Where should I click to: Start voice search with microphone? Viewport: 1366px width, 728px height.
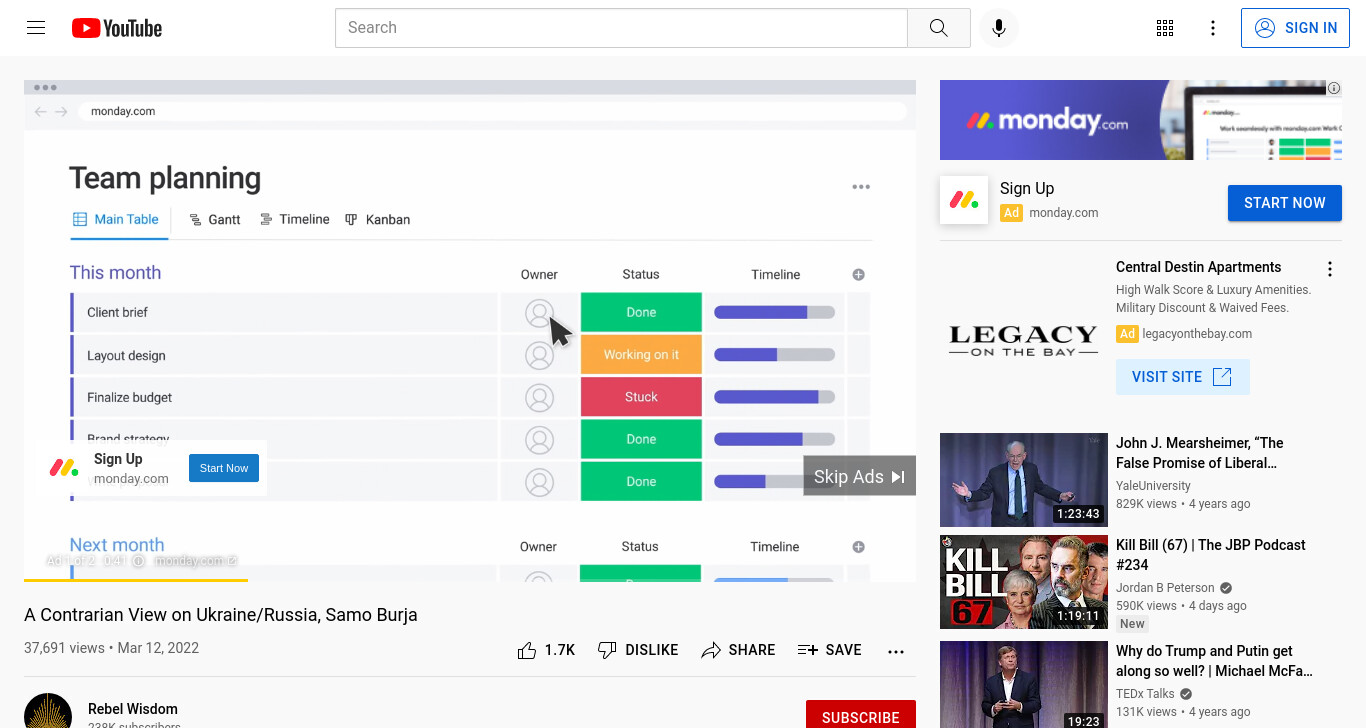point(998,28)
